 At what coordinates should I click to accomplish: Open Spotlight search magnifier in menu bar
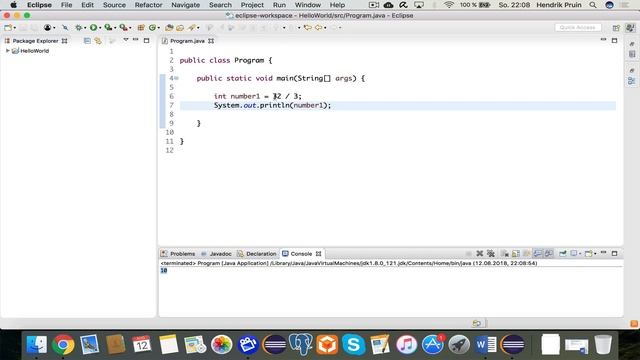593,5
